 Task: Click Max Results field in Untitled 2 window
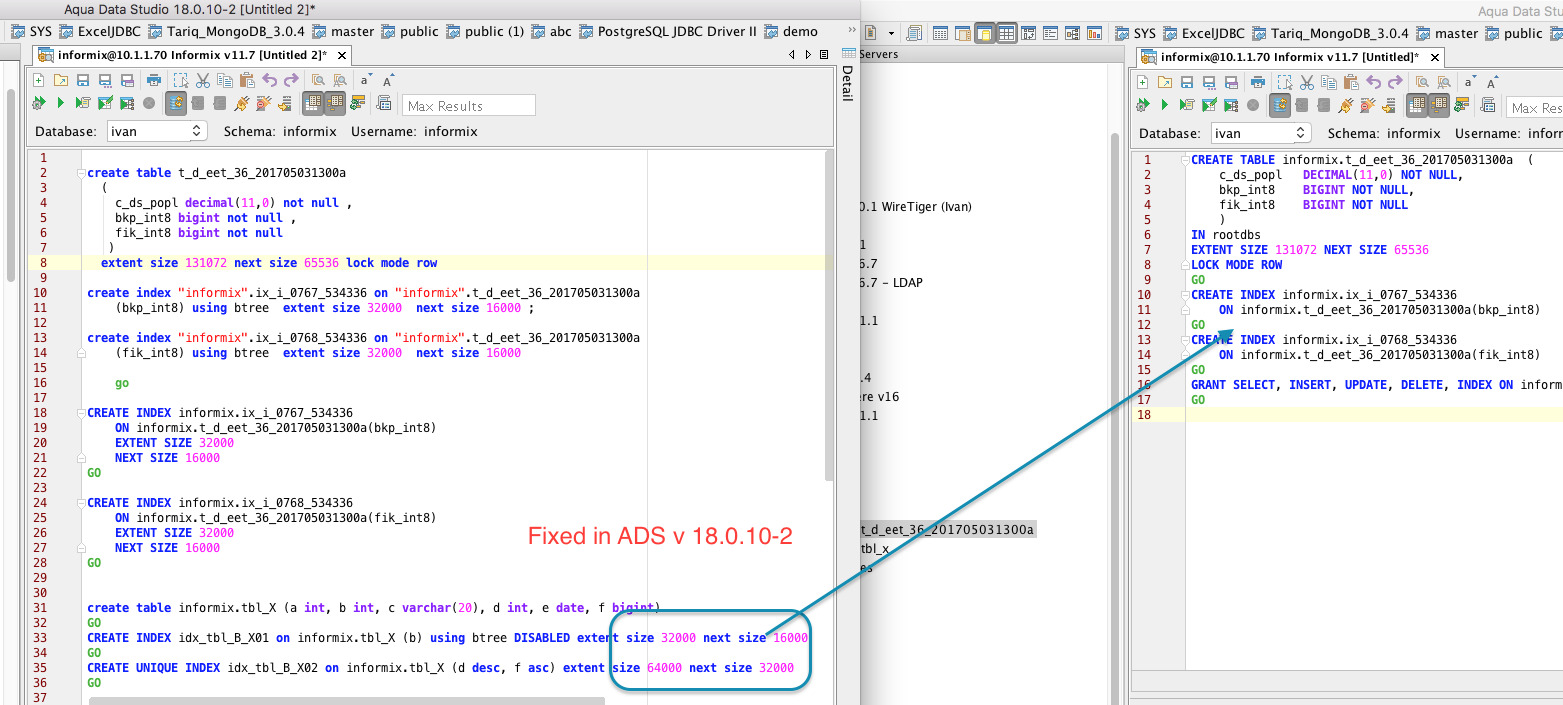pyautogui.click(x=468, y=105)
